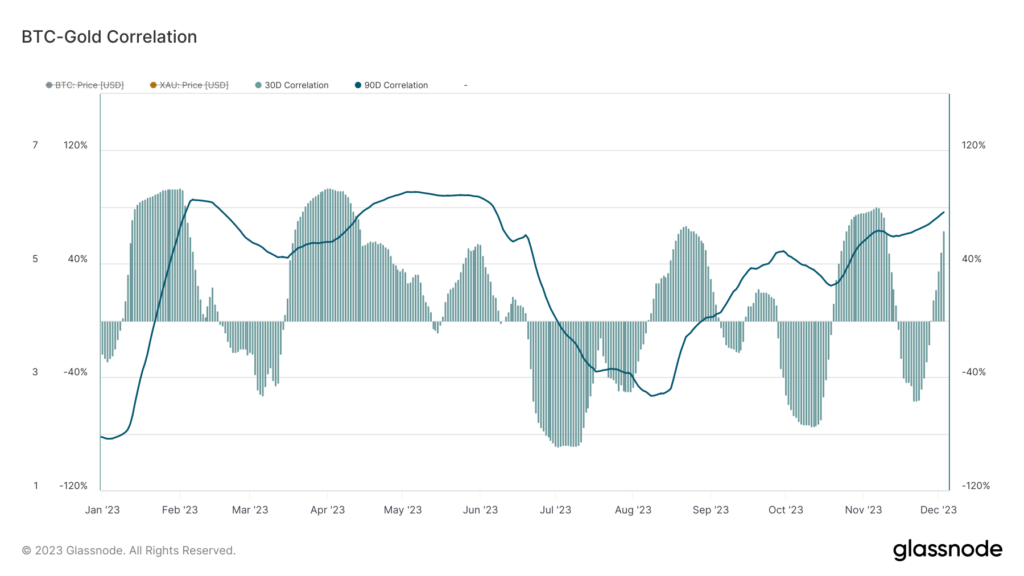
Task: Click the glassnode logo
Action: click(x=947, y=549)
